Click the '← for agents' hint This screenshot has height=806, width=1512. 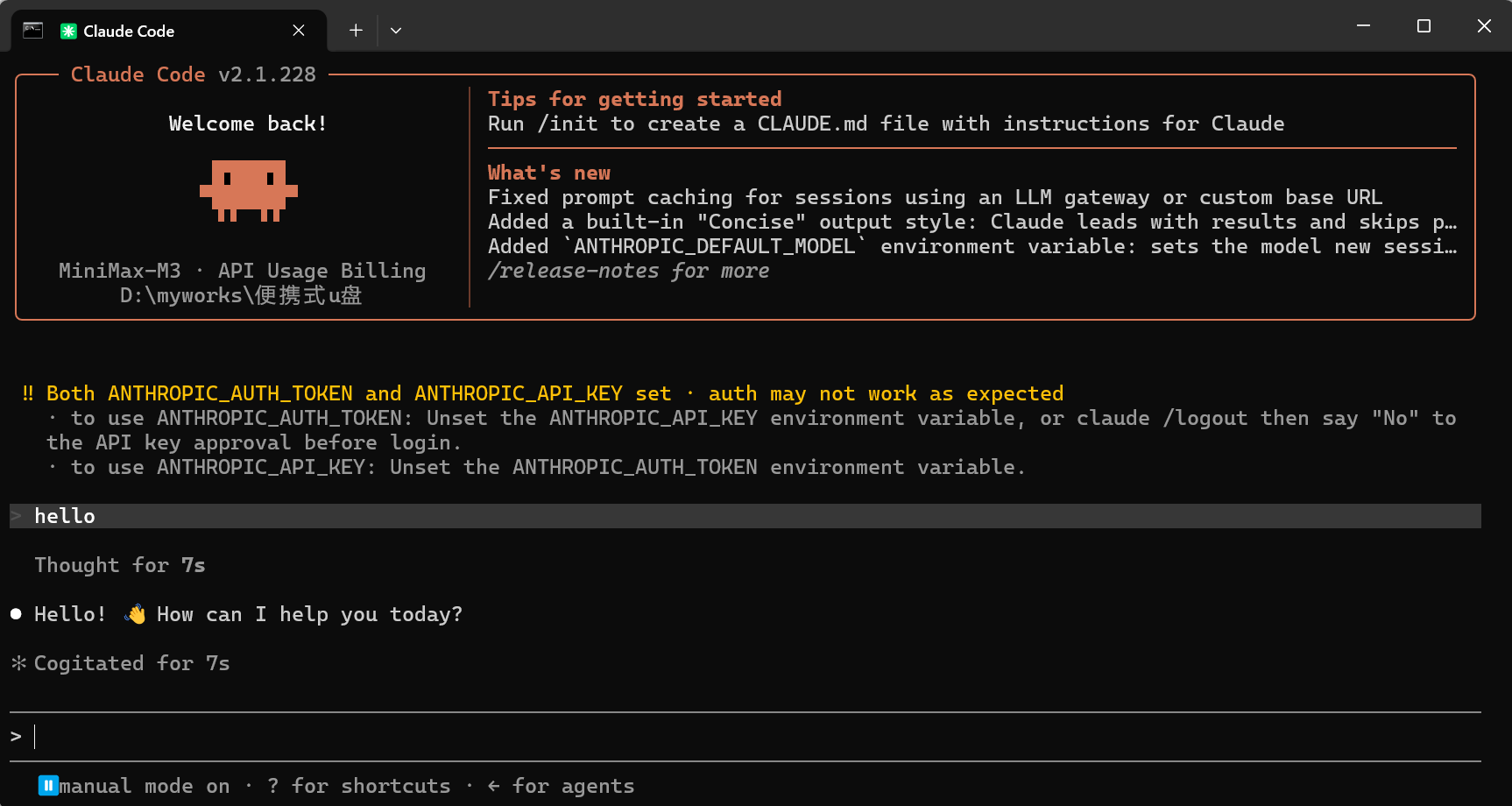tap(561, 786)
